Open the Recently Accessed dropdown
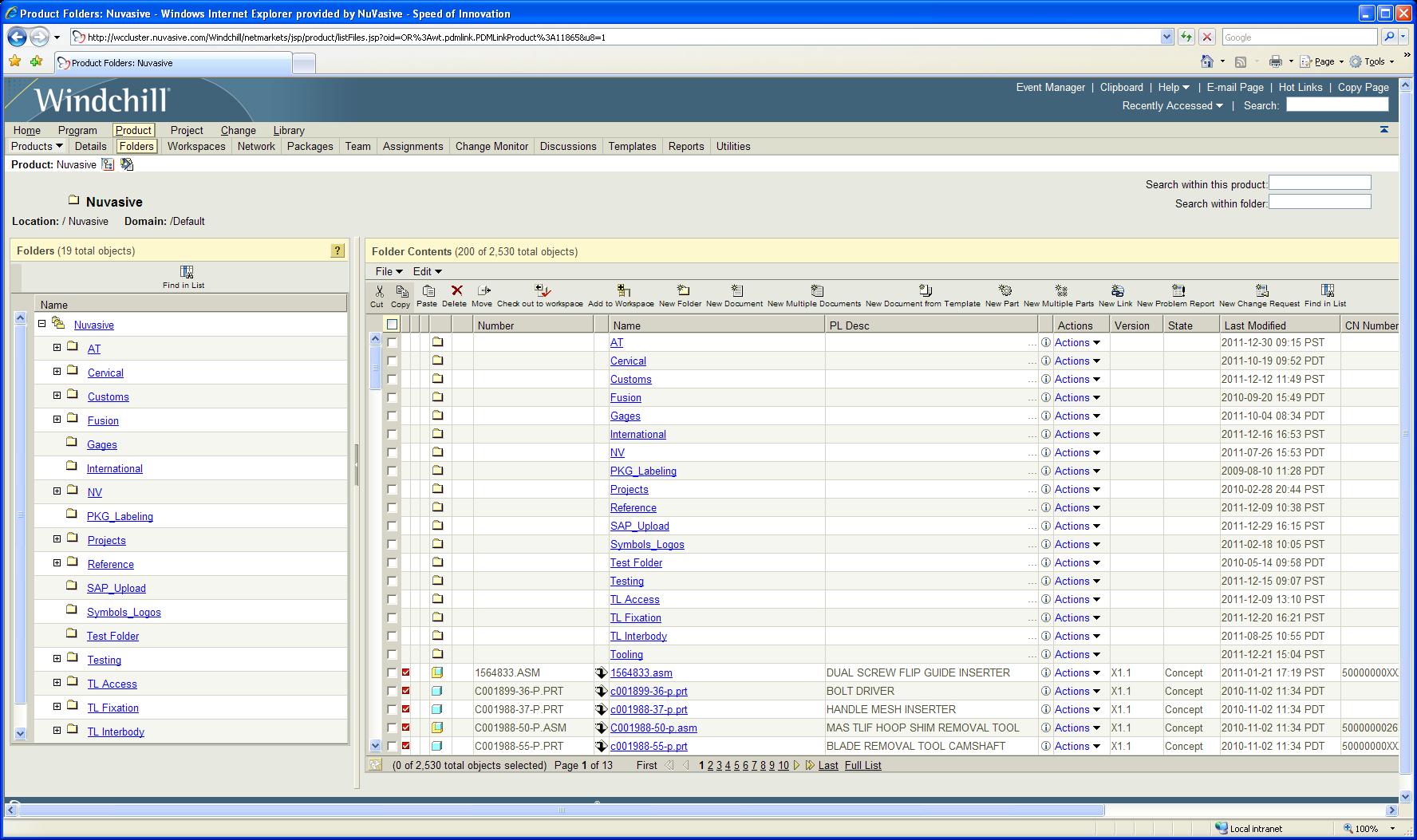 coord(1172,105)
